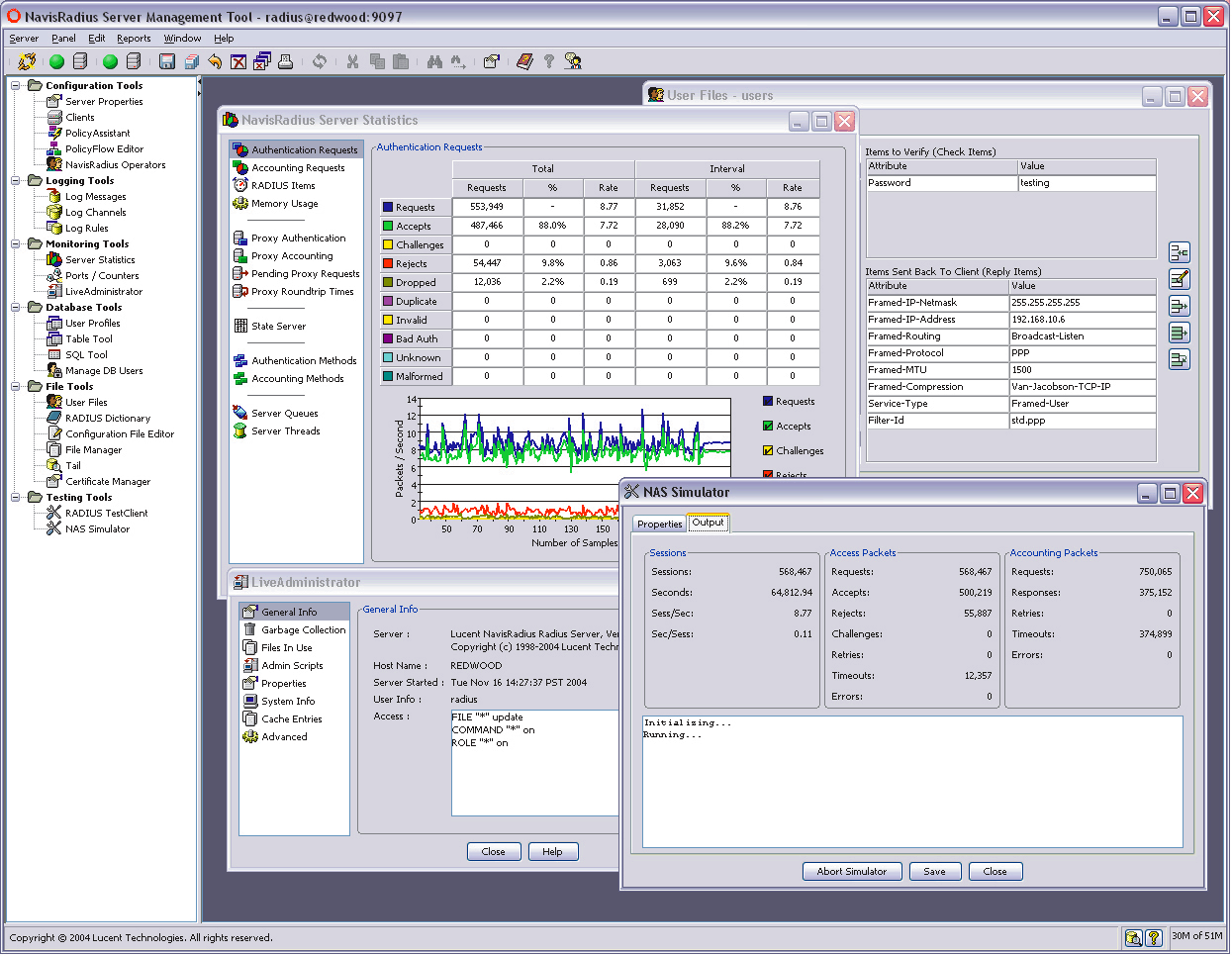Select the Output tab in NAS Simulator
The image size is (1232, 956).
coord(708,524)
